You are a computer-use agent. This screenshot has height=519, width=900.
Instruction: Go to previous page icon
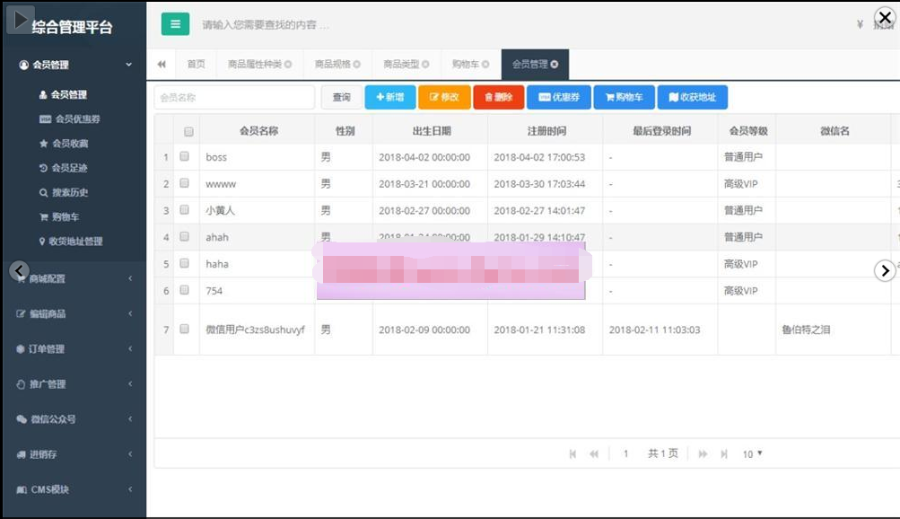click(x=594, y=454)
